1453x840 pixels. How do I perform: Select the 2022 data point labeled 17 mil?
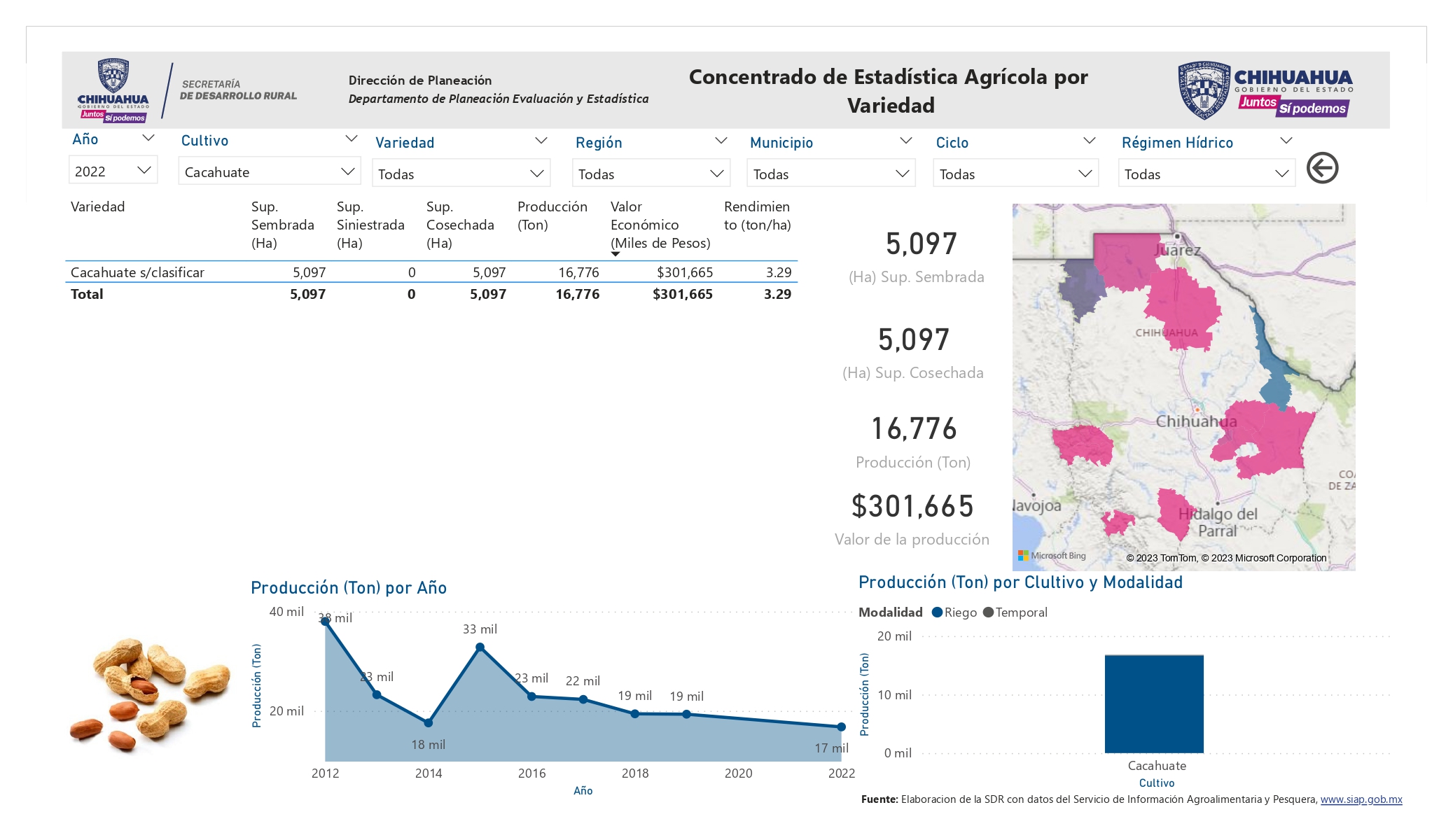click(841, 727)
